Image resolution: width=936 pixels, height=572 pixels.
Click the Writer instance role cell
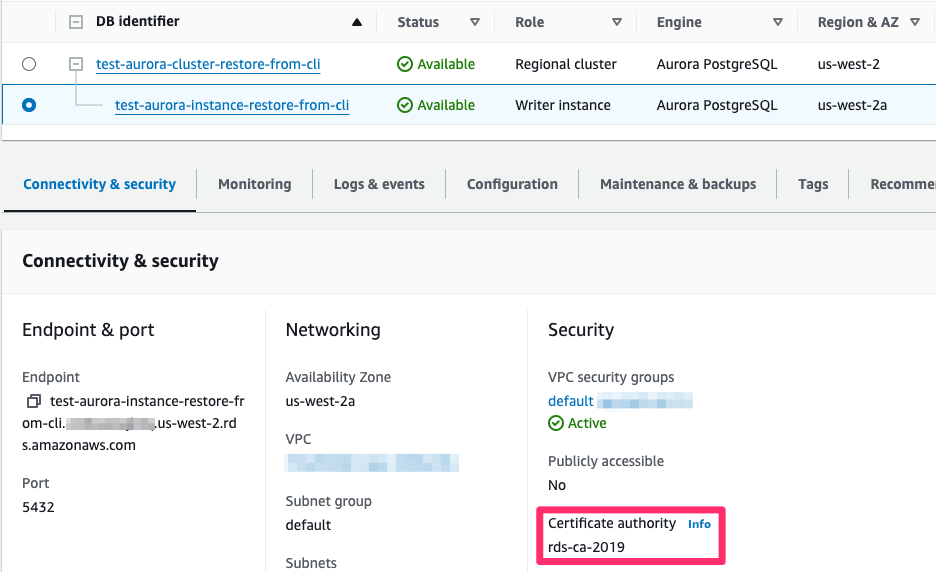click(x=563, y=105)
